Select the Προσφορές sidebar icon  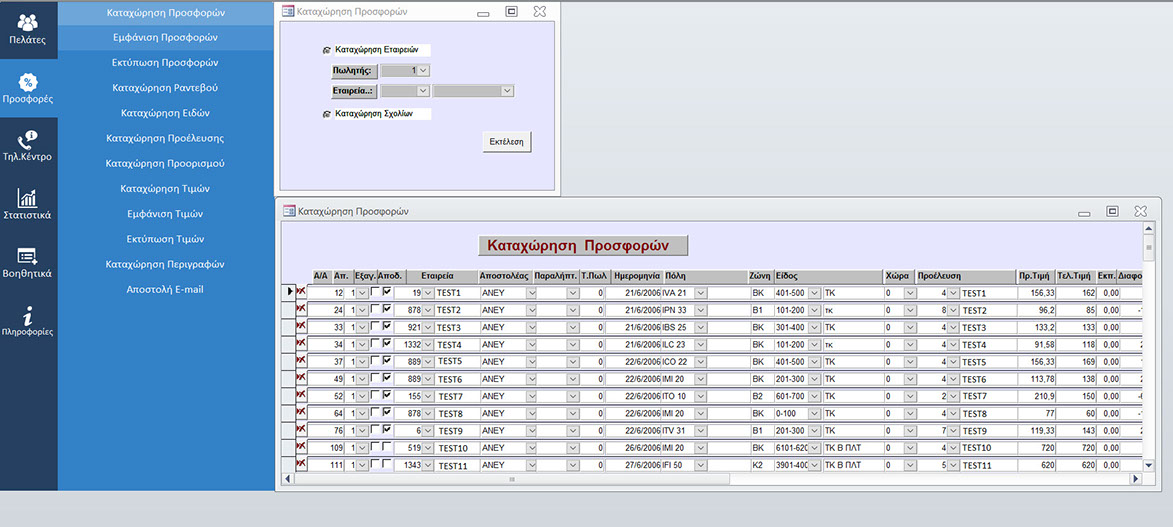[28, 88]
